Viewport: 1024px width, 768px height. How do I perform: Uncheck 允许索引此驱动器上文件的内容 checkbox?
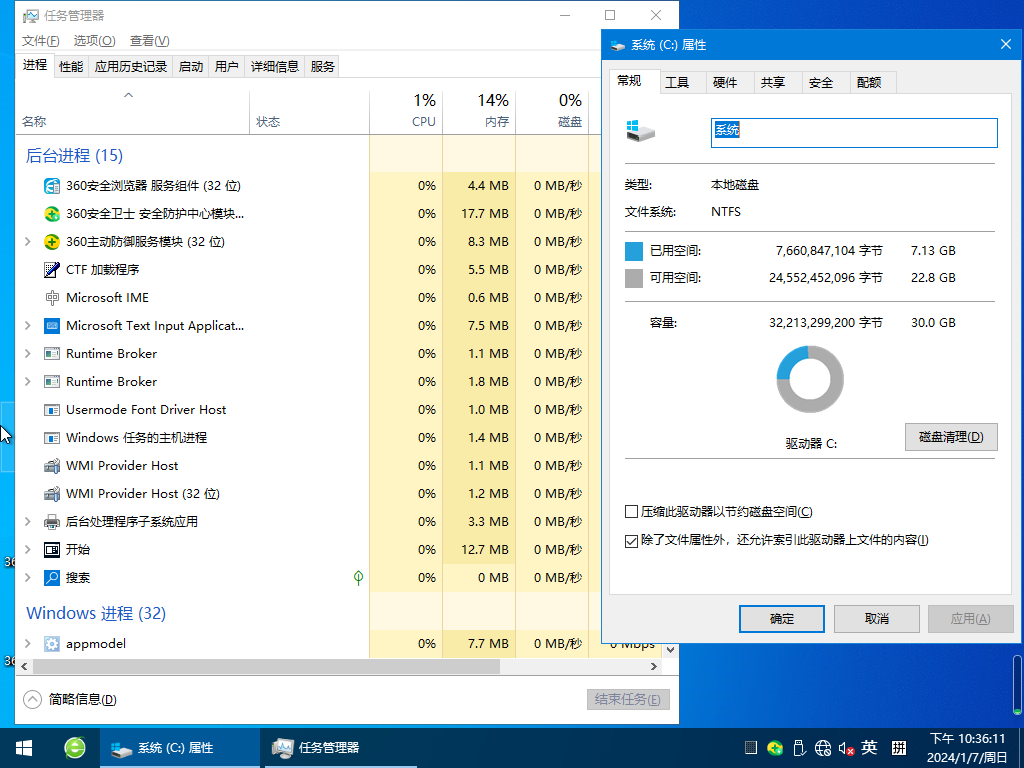tap(631, 541)
